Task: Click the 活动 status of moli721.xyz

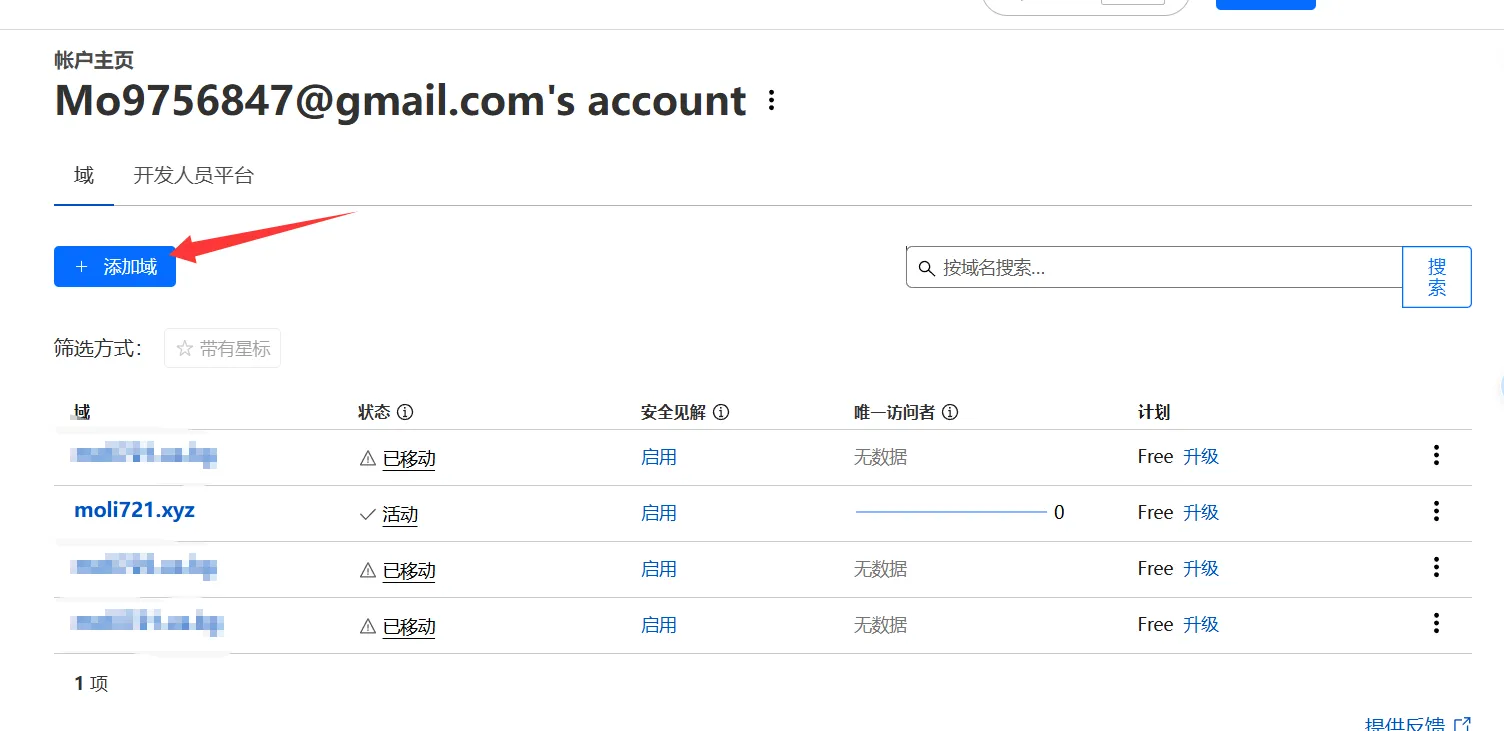Action: click(x=400, y=515)
